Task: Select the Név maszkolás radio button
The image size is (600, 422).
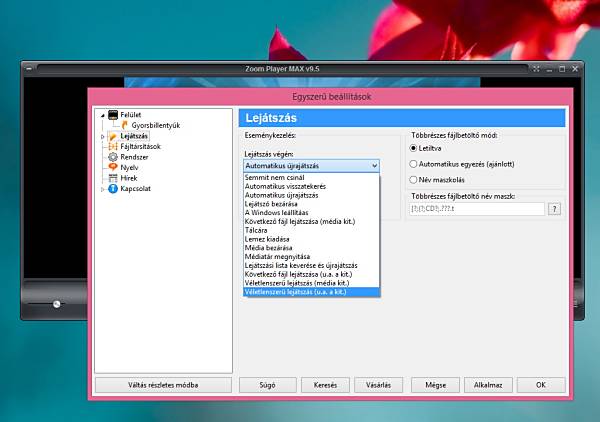Action: pos(413,180)
